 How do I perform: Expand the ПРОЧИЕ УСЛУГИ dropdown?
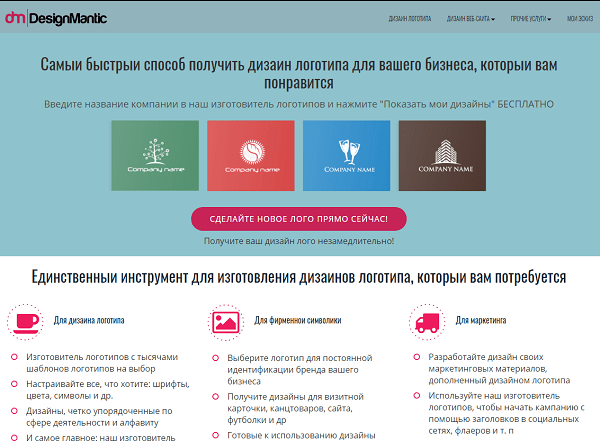coord(531,18)
